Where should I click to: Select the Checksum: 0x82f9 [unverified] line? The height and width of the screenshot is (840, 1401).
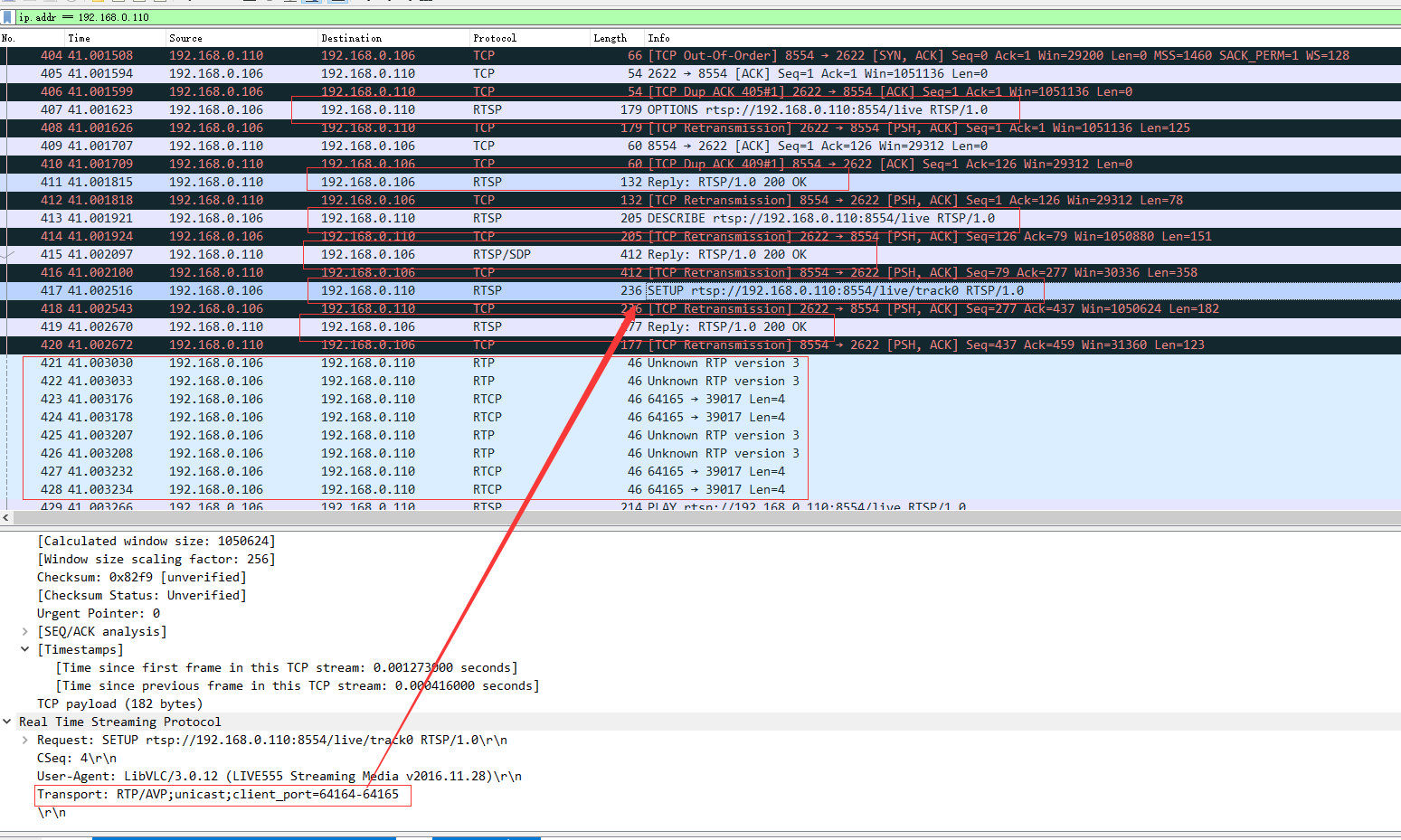tap(142, 577)
